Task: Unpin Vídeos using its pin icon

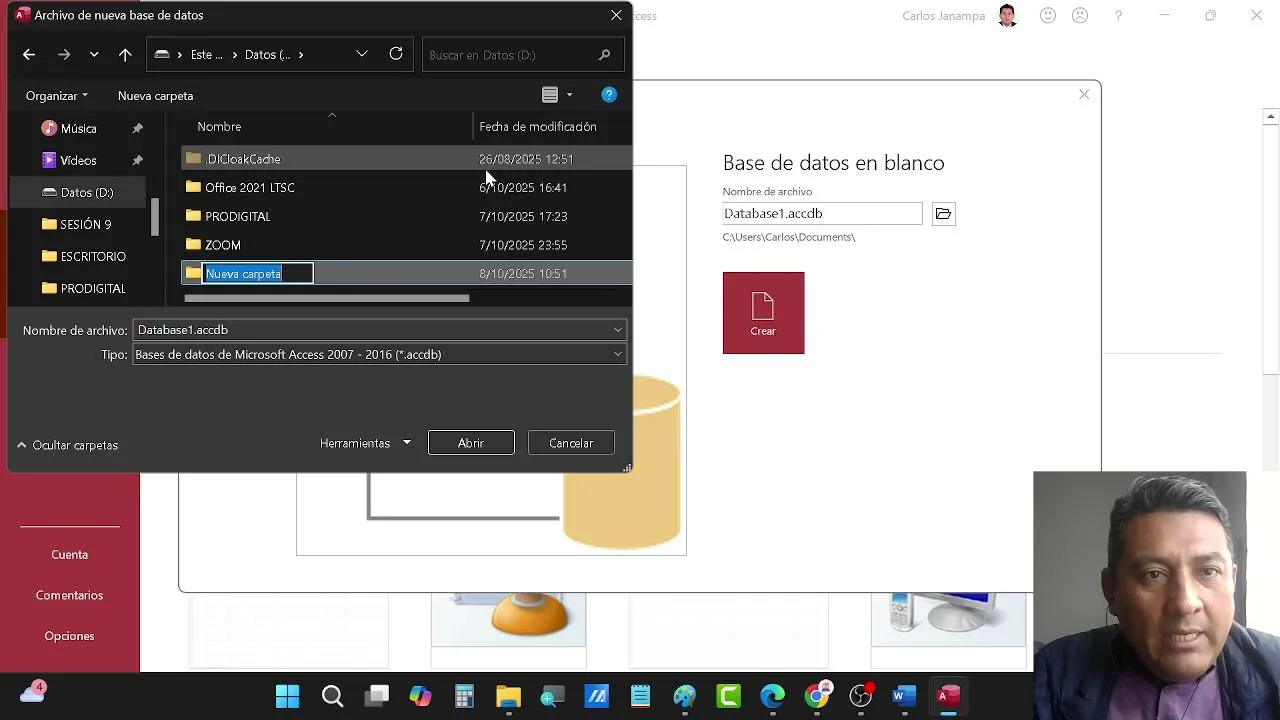Action: 138,160
